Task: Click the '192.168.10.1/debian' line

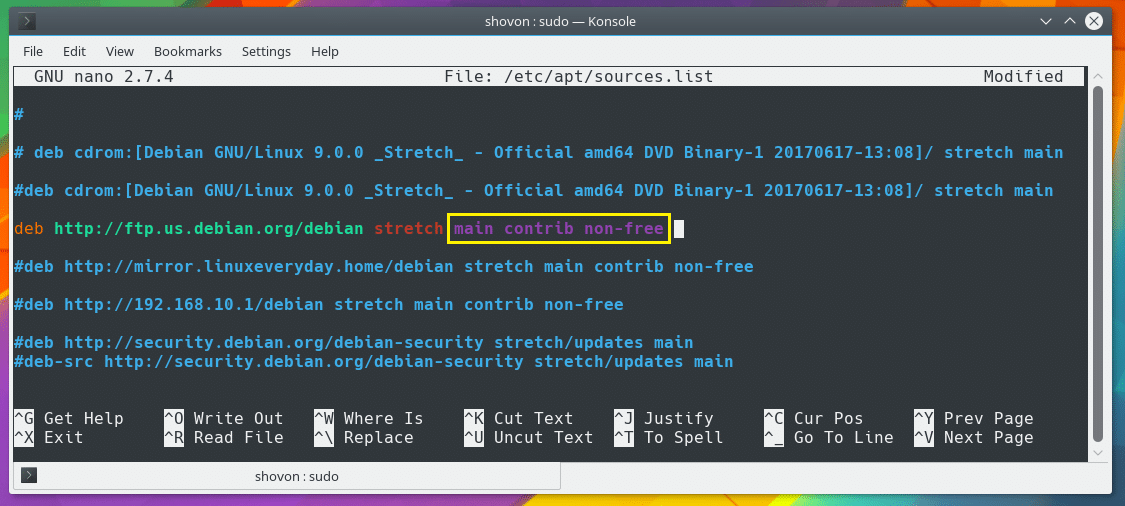Action: (319, 305)
